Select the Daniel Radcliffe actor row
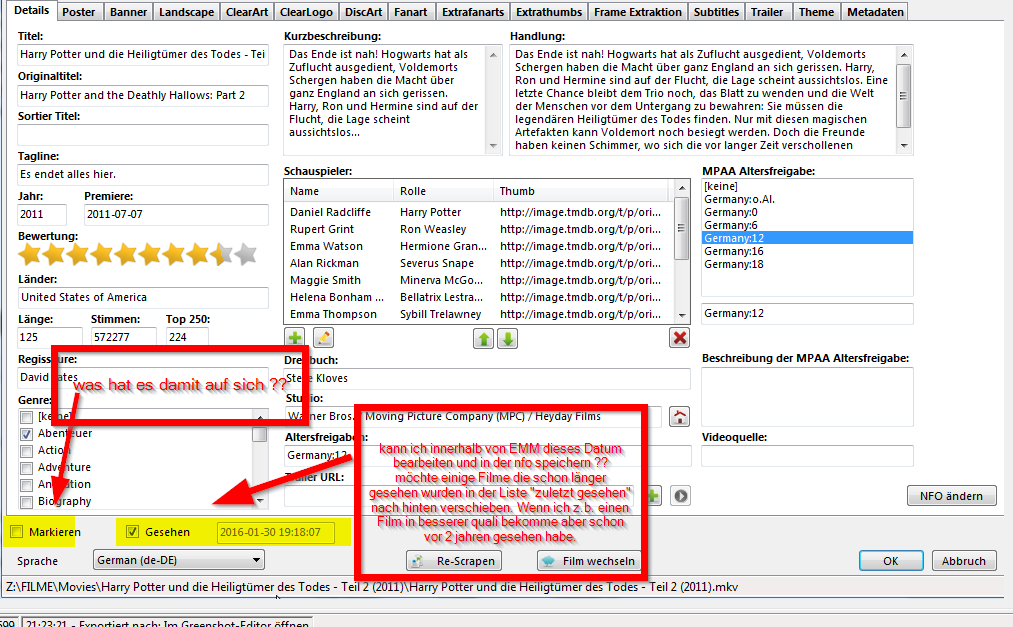The height and width of the screenshot is (627, 1013). click(479, 212)
